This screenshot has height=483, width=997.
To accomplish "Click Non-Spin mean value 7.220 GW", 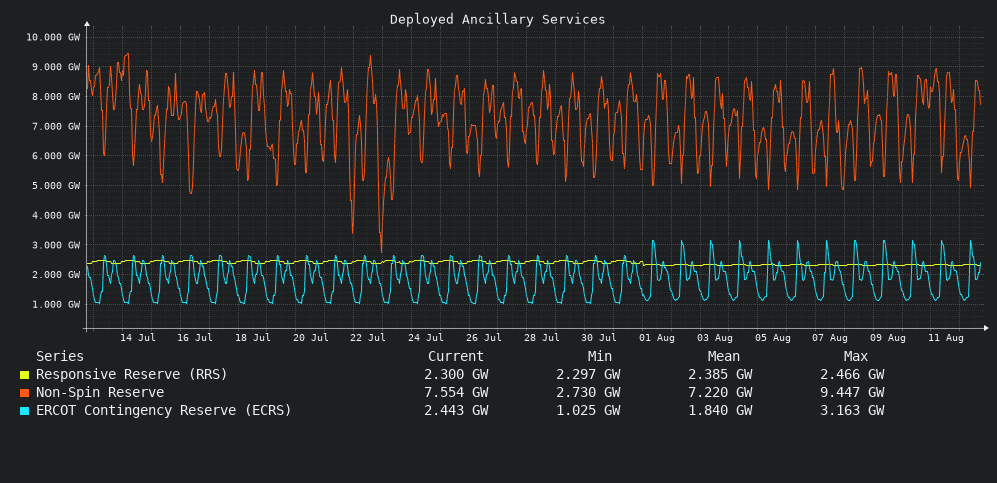I will [x=720, y=393].
